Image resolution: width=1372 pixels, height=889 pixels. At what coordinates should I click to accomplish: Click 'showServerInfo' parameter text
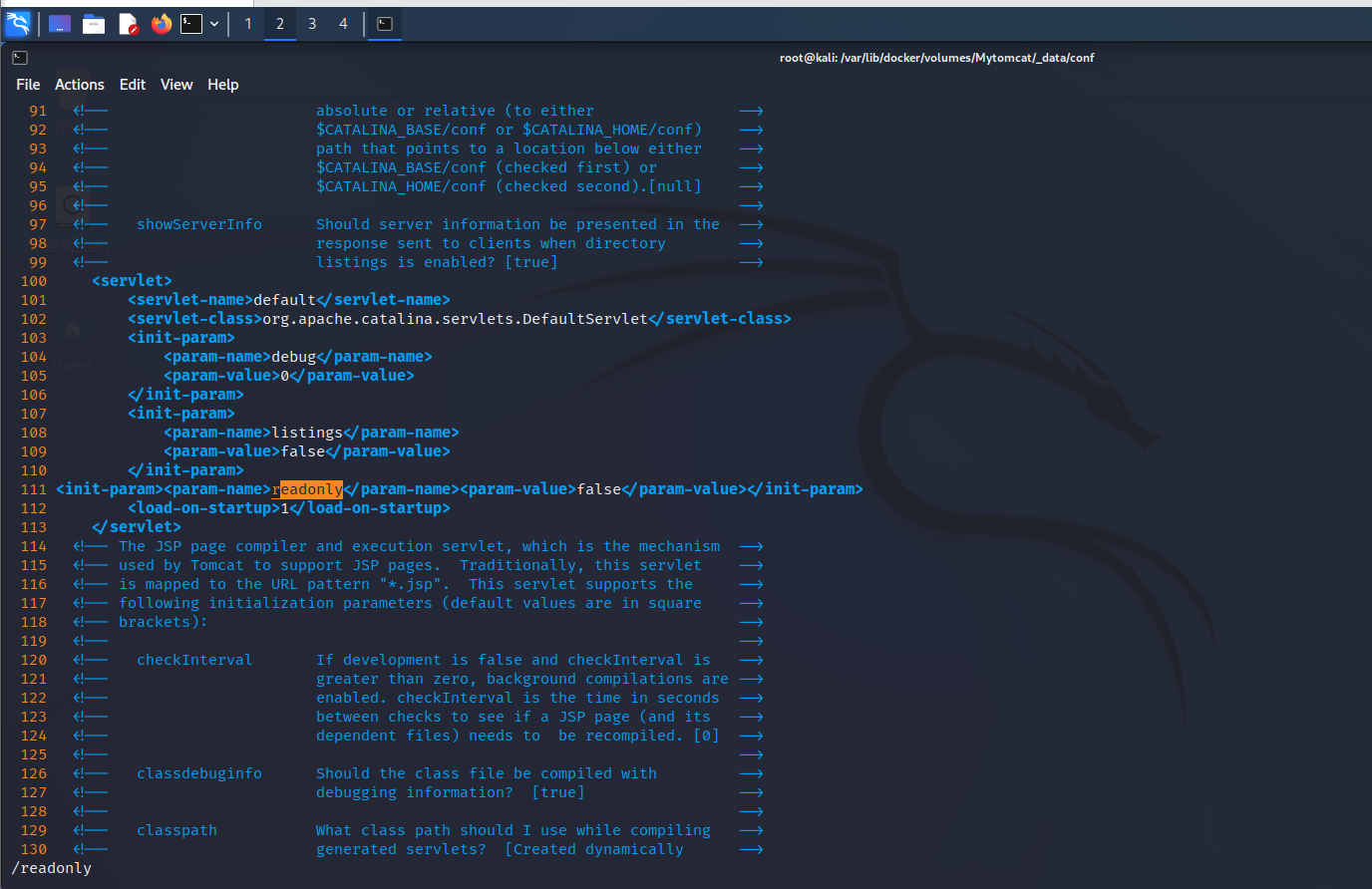199,224
